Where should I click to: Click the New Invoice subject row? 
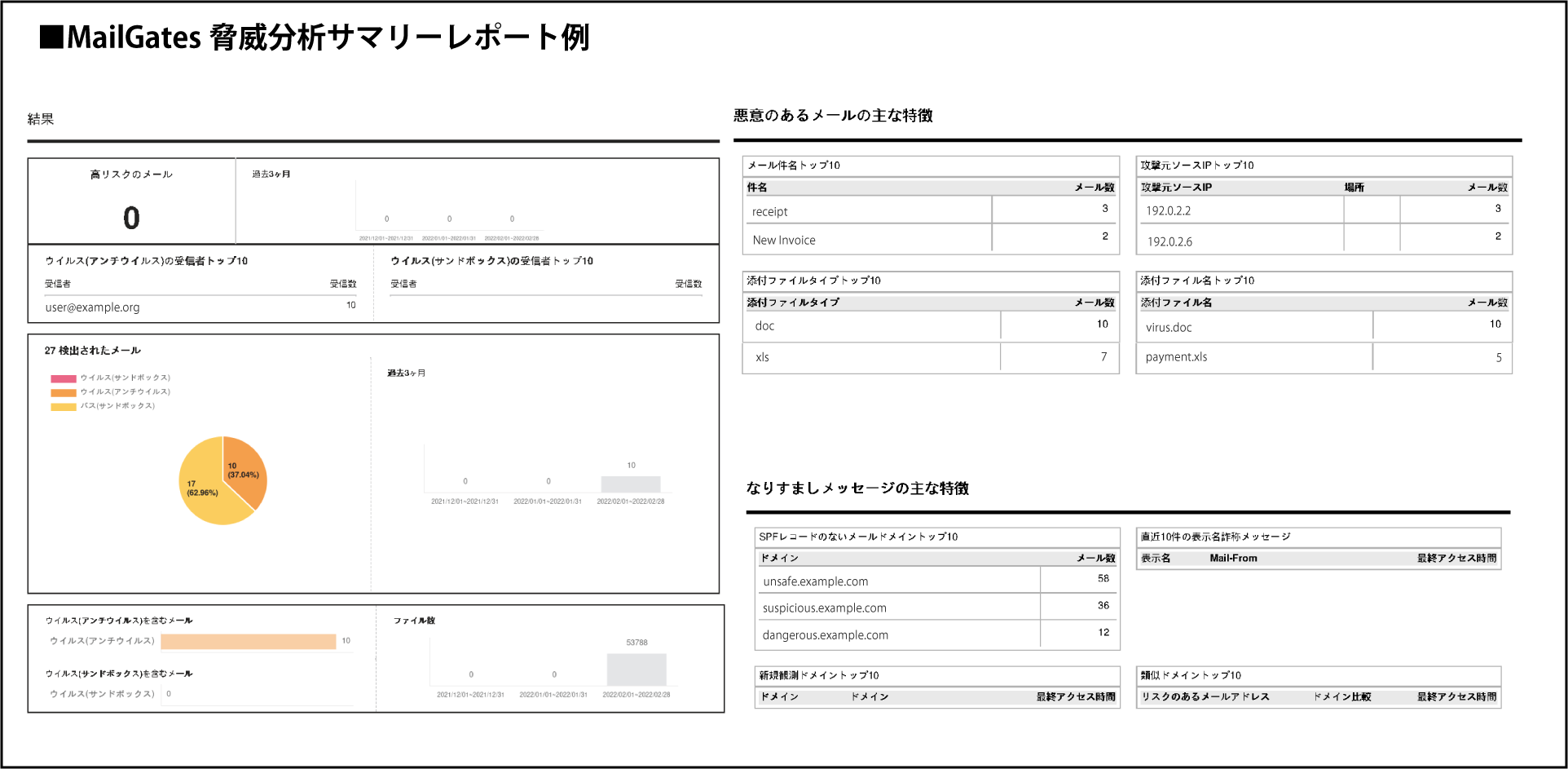(x=931, y=239)
